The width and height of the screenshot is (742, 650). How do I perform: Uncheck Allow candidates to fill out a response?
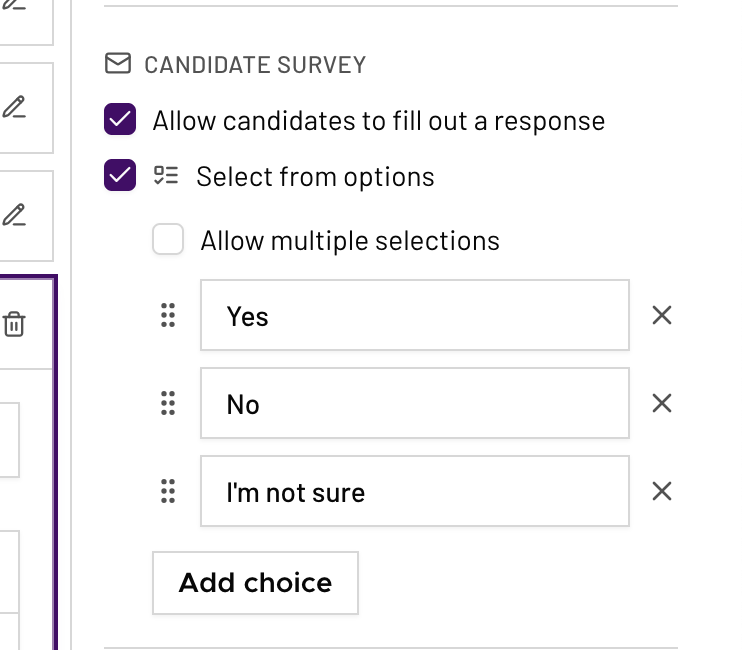(x=120, y=121)
